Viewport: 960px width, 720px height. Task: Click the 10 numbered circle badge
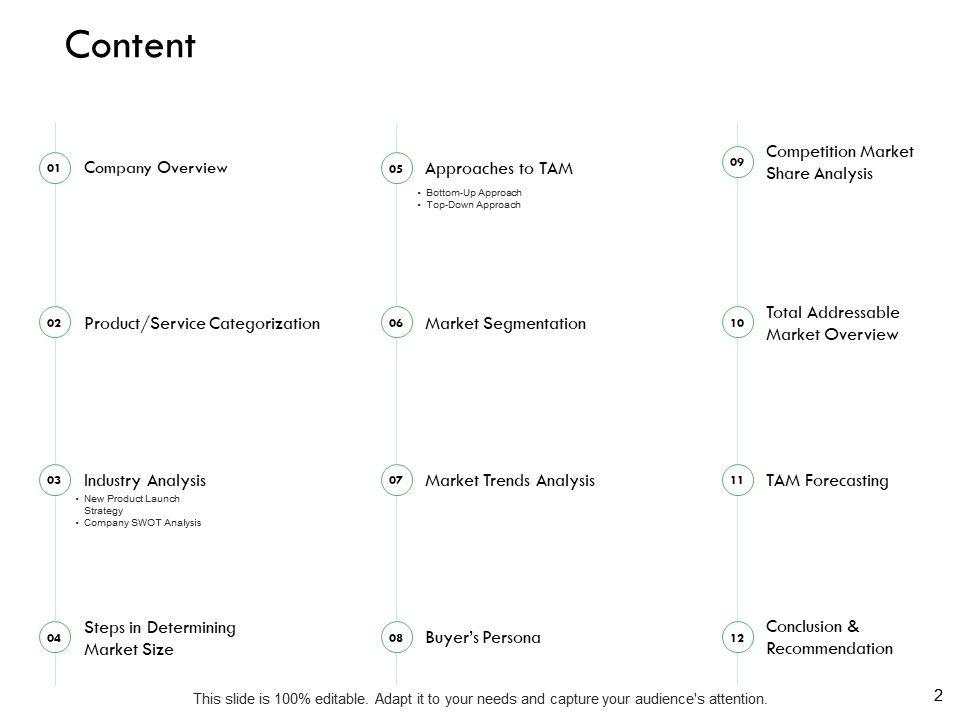click(737, 324)
